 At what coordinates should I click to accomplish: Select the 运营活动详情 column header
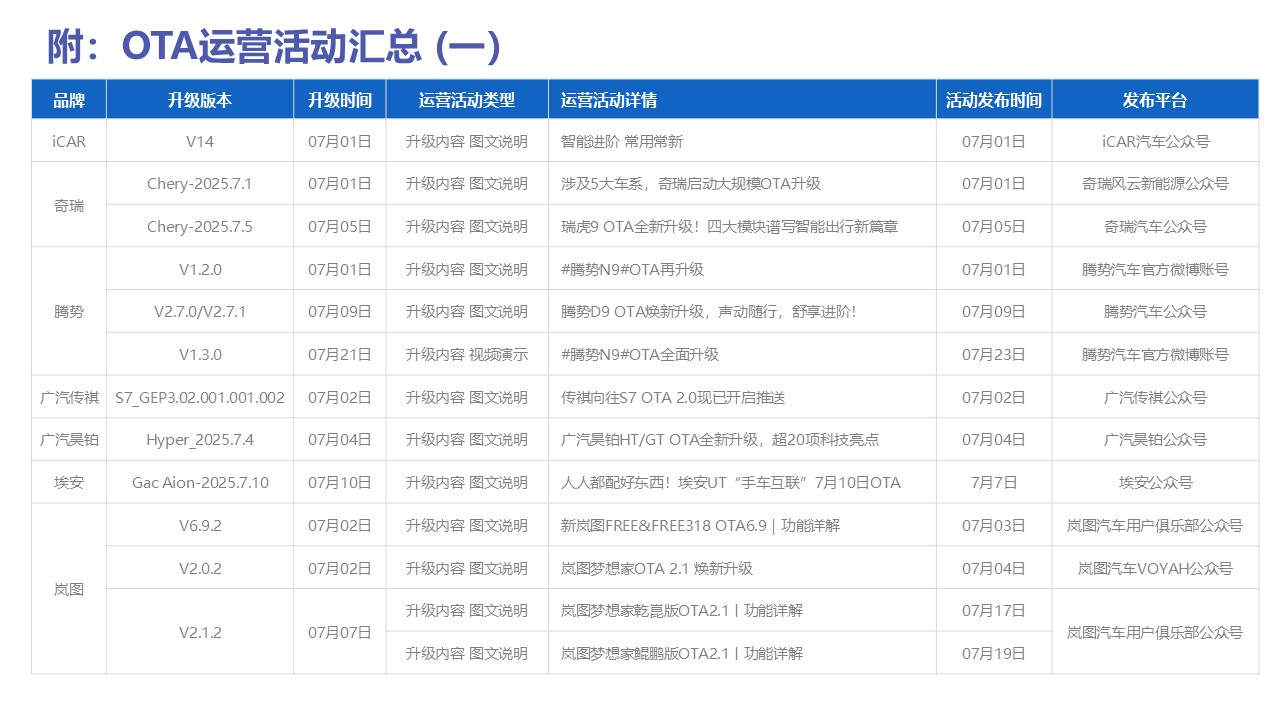tap(742, 100)
